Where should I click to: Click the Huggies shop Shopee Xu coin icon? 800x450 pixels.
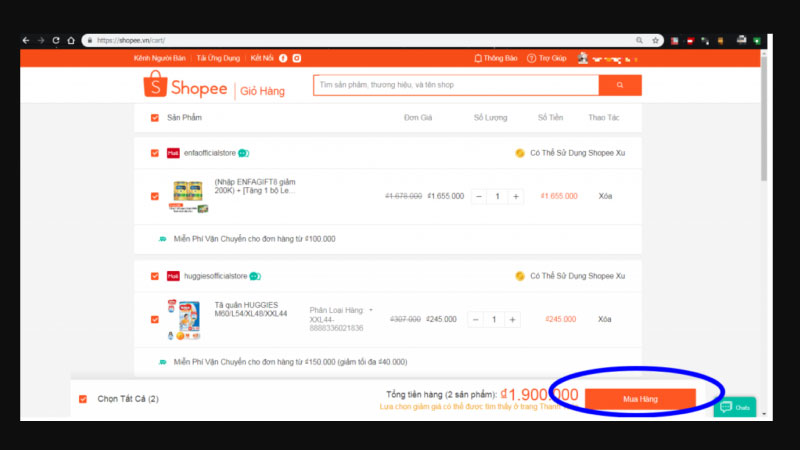pyautogui.click(x=519, y=276)
